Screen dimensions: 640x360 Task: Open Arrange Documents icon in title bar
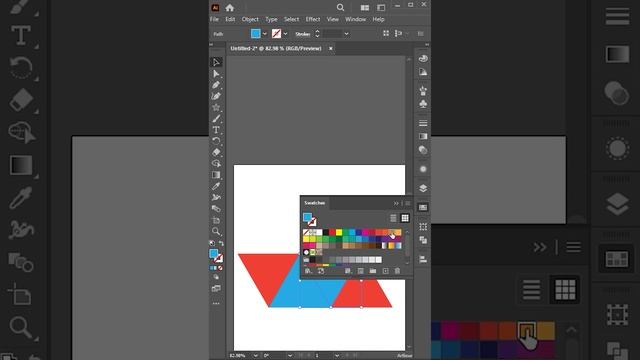click(x=364, y=8)
